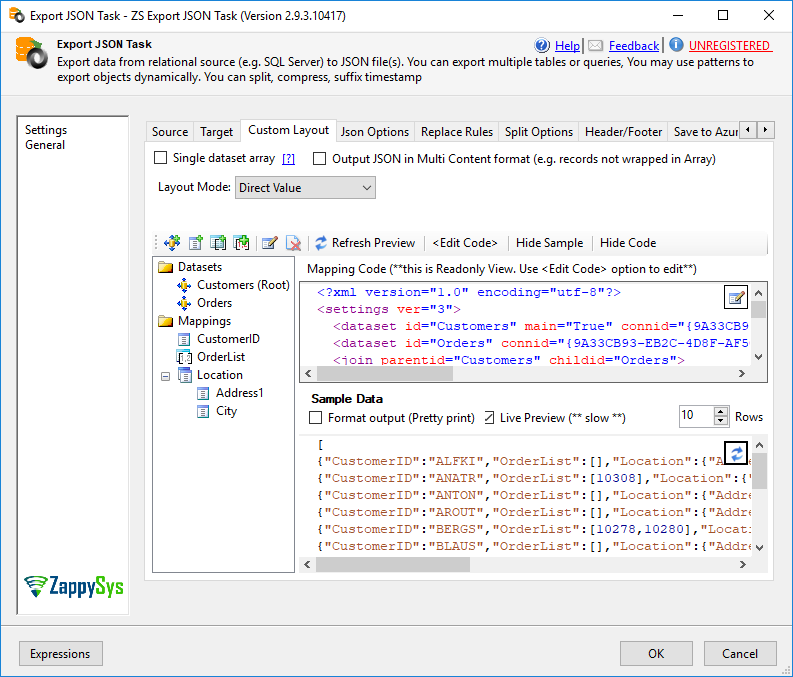Image resolution: width=793 pixels, height=677 pixels.
Task: Select General in left panel
Action: click(x=45, y=145)
